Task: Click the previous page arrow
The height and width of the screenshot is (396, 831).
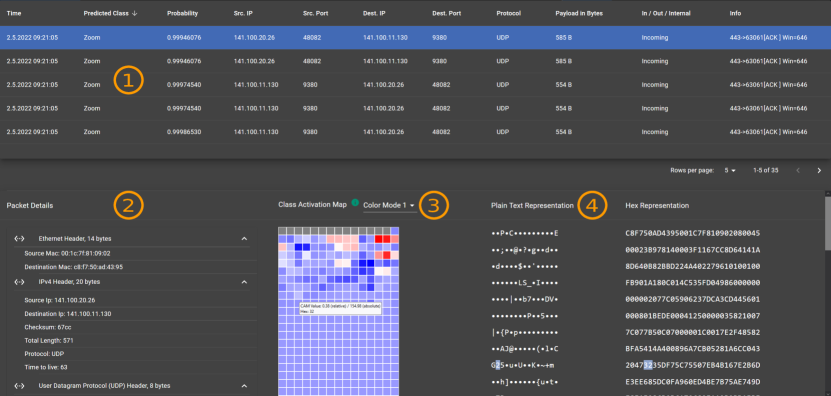Action: pos(798,170)
